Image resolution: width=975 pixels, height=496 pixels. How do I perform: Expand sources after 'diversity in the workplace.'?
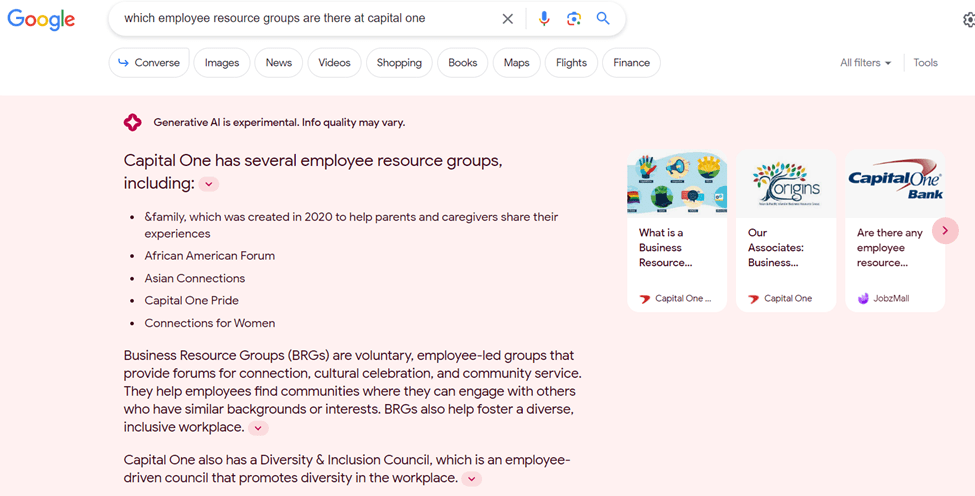(471, 479)
